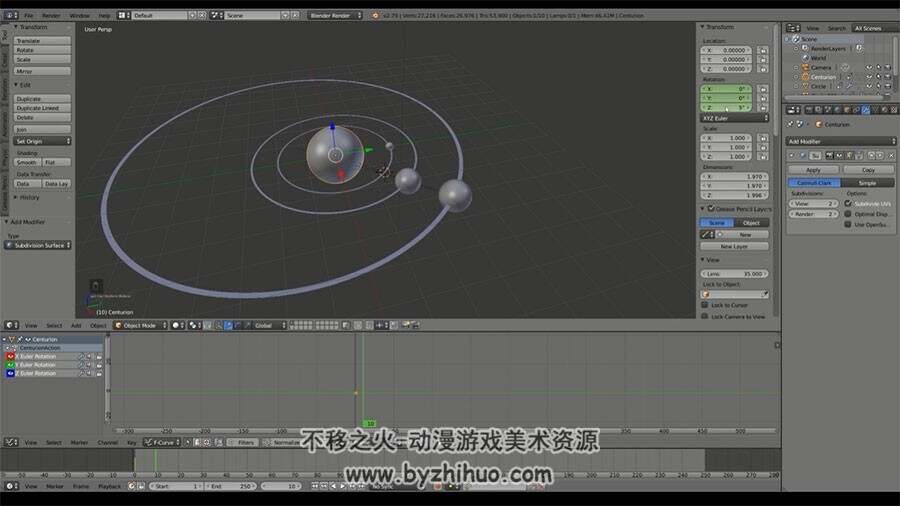Hide the Camera object in outliner
The width and height of the screenshot is (900, 506).
869,68
